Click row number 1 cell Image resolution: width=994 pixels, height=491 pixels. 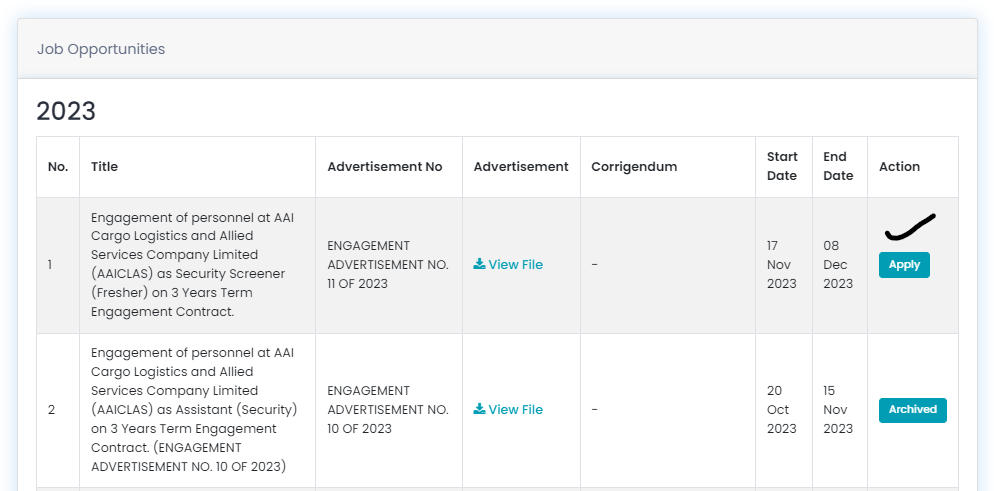[x=58, y=265]
